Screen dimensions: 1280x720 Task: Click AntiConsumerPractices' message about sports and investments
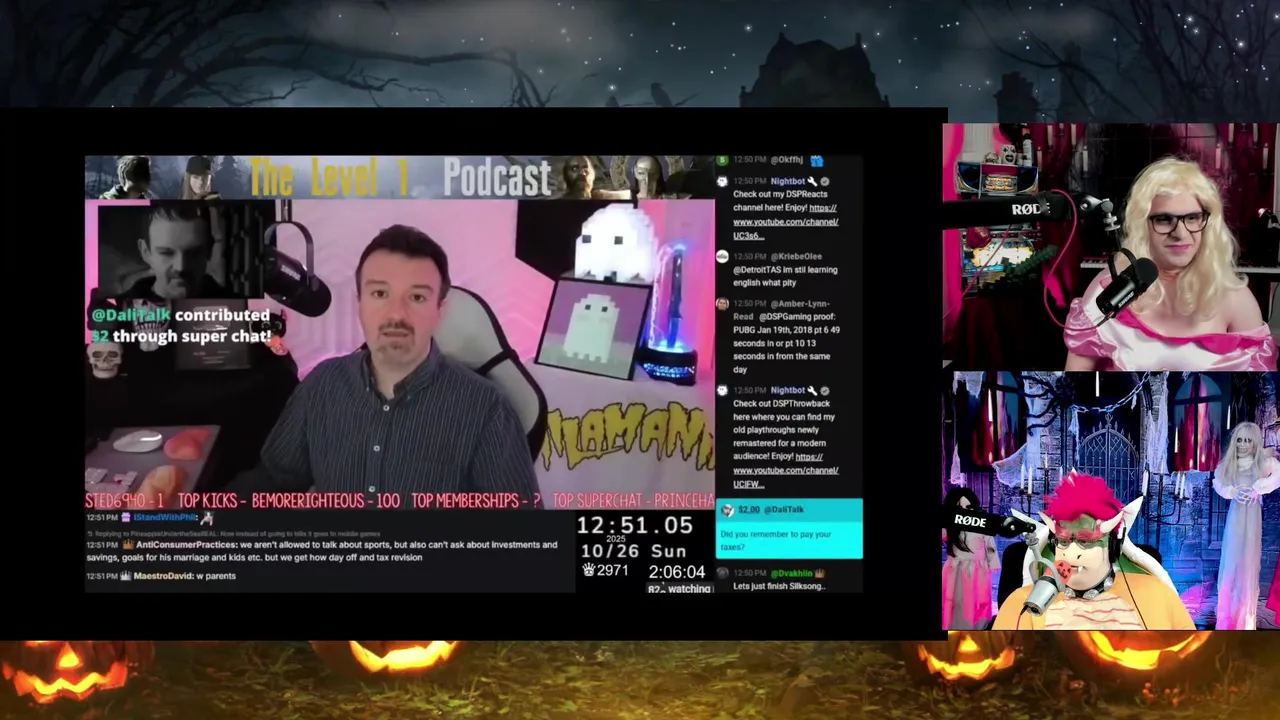click(x=322, y=551)
